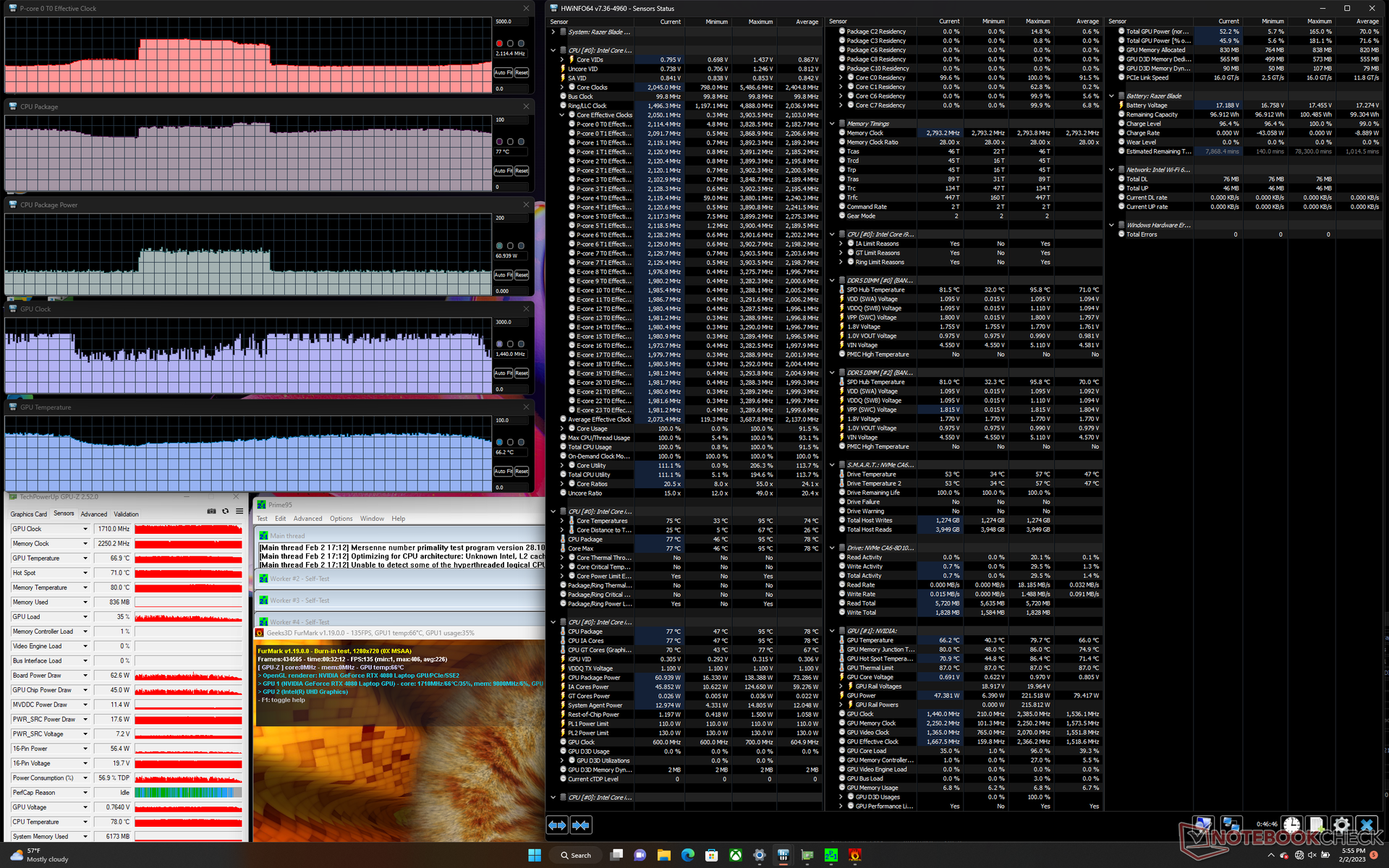Show hidden system tray icons chevron

pos(1271,855)
